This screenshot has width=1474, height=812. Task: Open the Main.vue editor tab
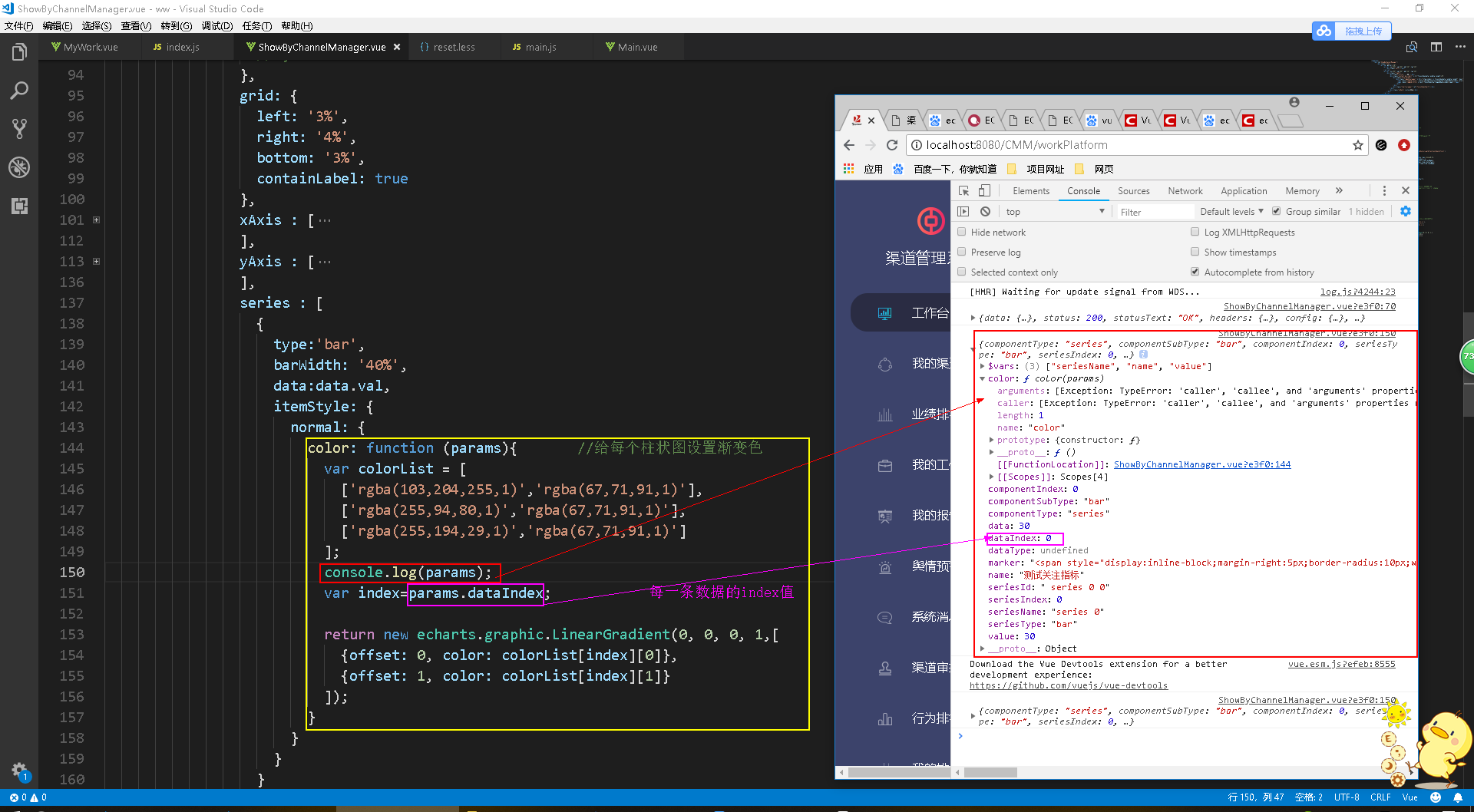click(x=637, y=47)
